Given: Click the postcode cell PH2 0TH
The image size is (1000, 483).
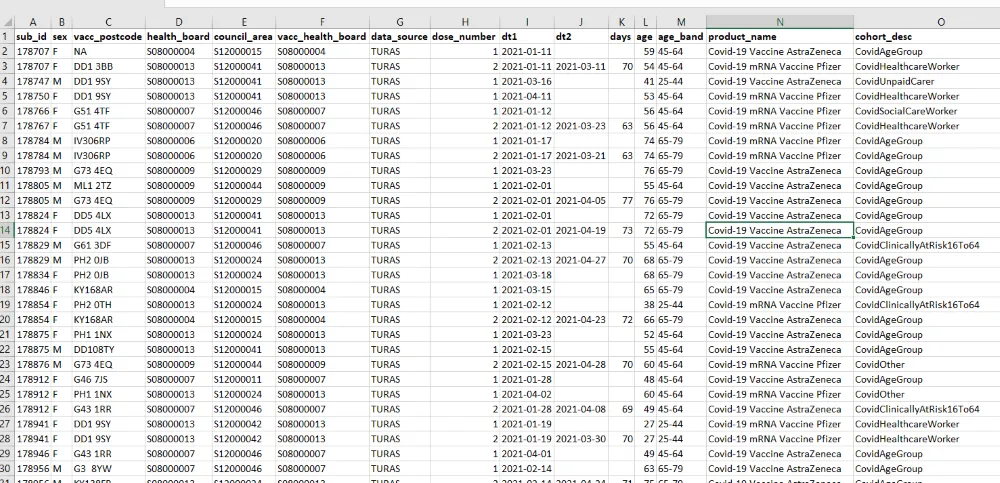Looking at the screenshot, I should click(x=92, y=304).
